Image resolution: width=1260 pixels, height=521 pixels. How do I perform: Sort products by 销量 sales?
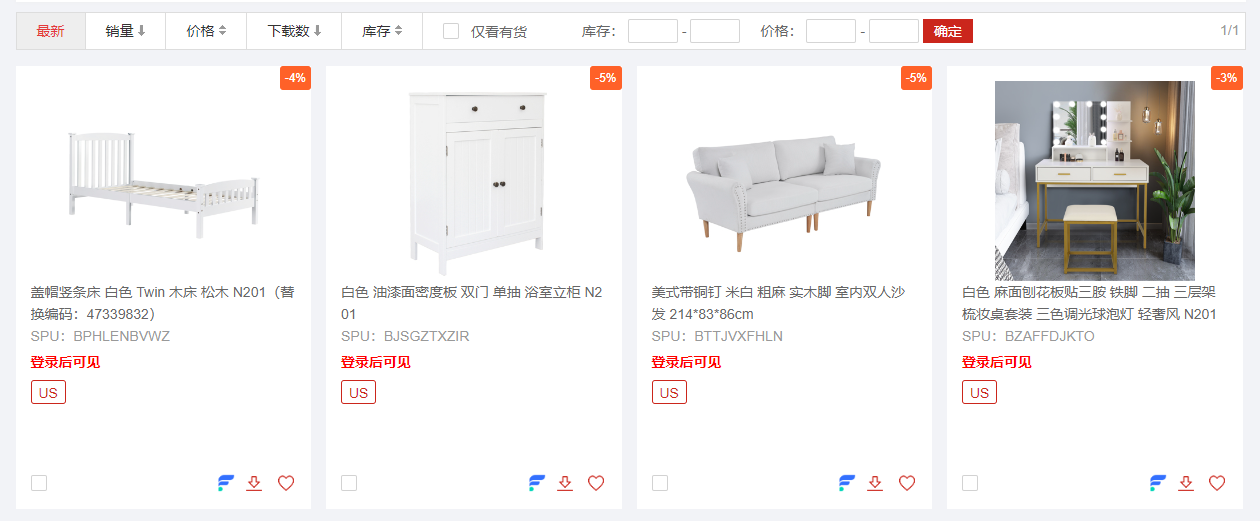pyautogui.click(x=125, y=31)
